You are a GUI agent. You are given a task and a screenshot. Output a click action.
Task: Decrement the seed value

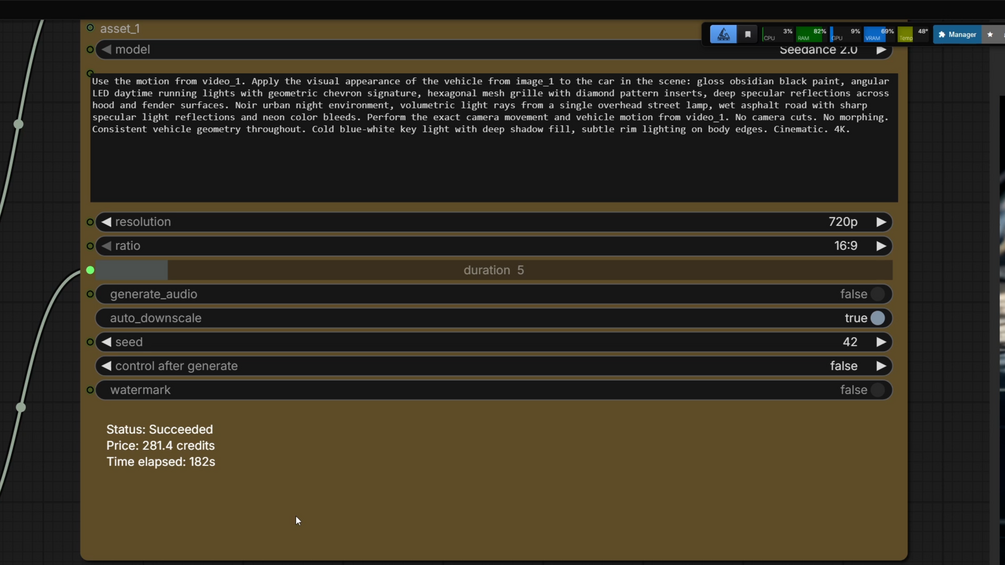point(106,342)
